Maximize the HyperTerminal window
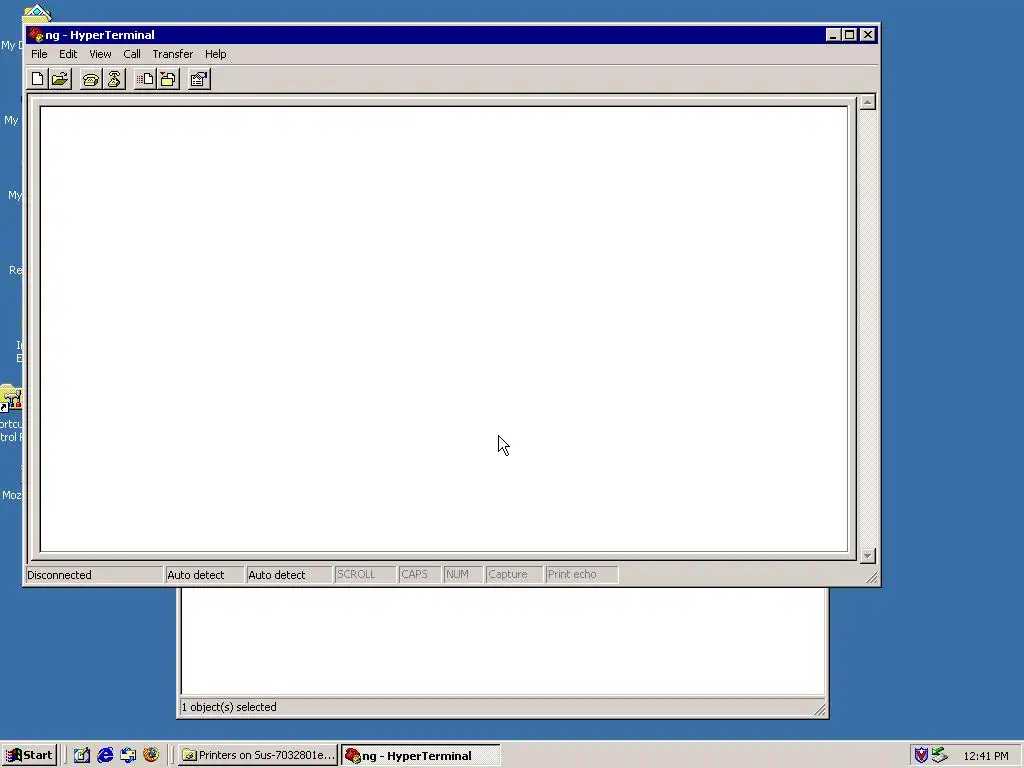 pyautogui.click(x=849, y=35)
